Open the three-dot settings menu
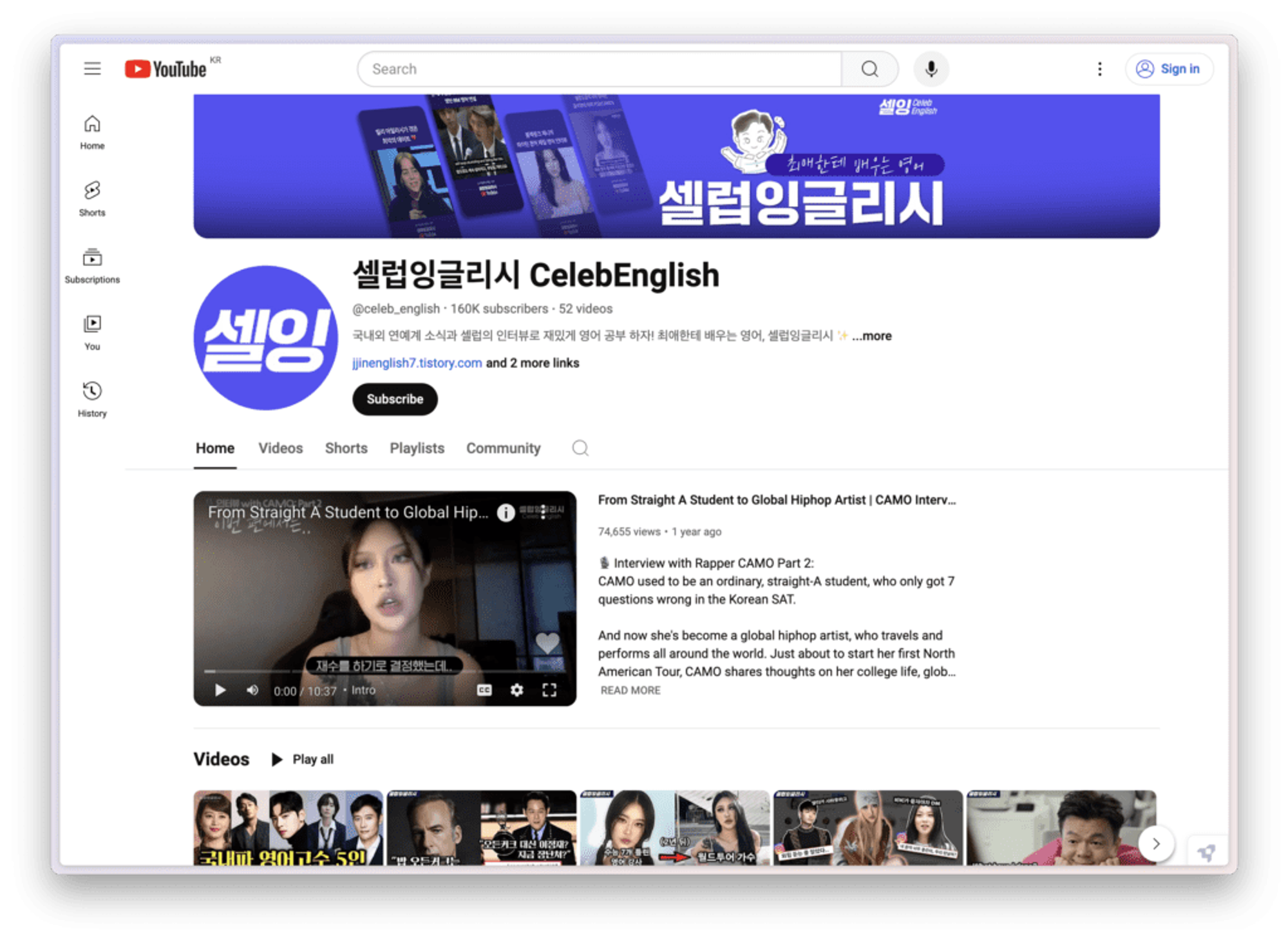This screenshot has height=941, width=1288. pos(1099,69)
